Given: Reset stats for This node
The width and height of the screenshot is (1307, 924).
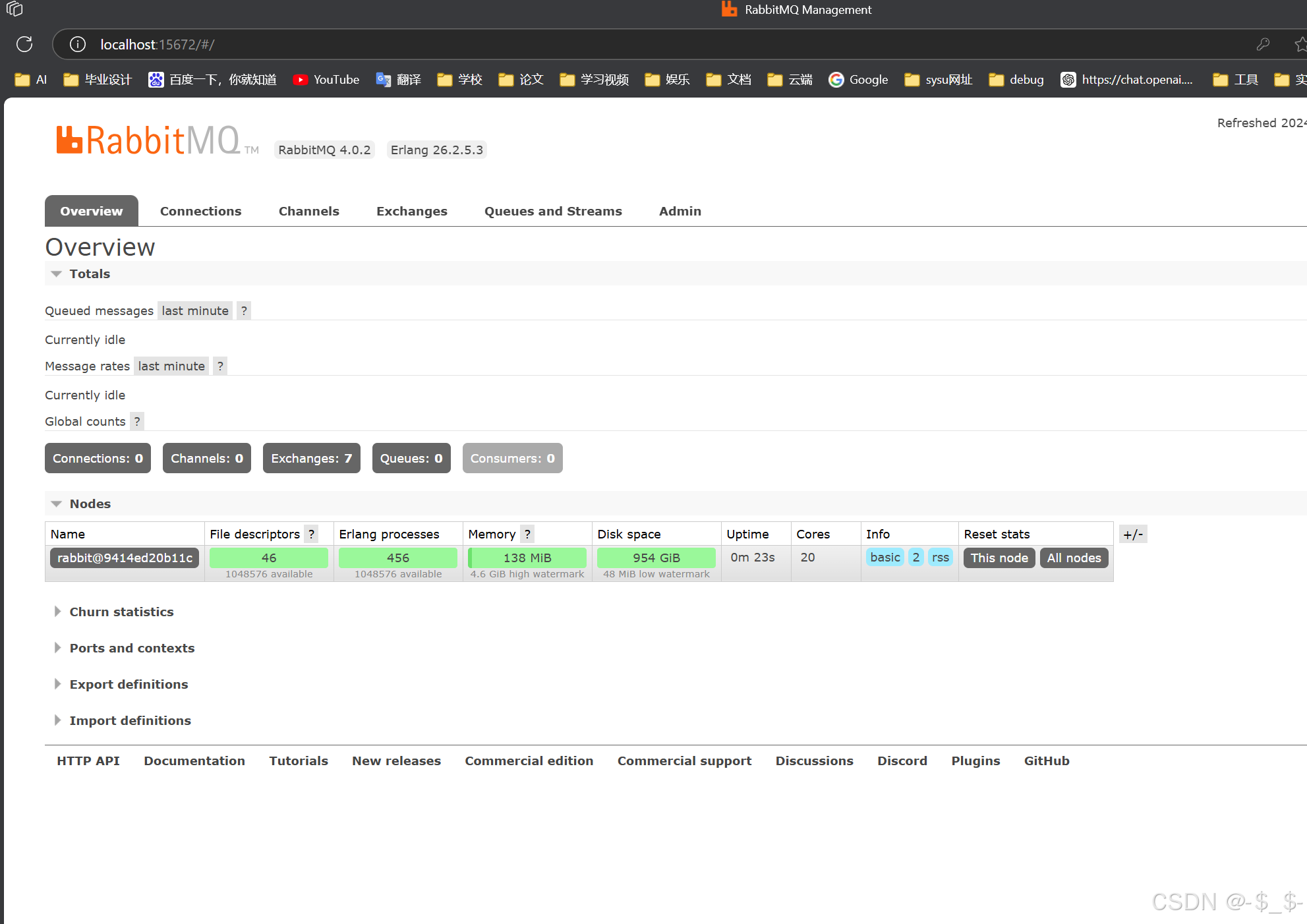Looking at the screenshot, I should point(999,558).
